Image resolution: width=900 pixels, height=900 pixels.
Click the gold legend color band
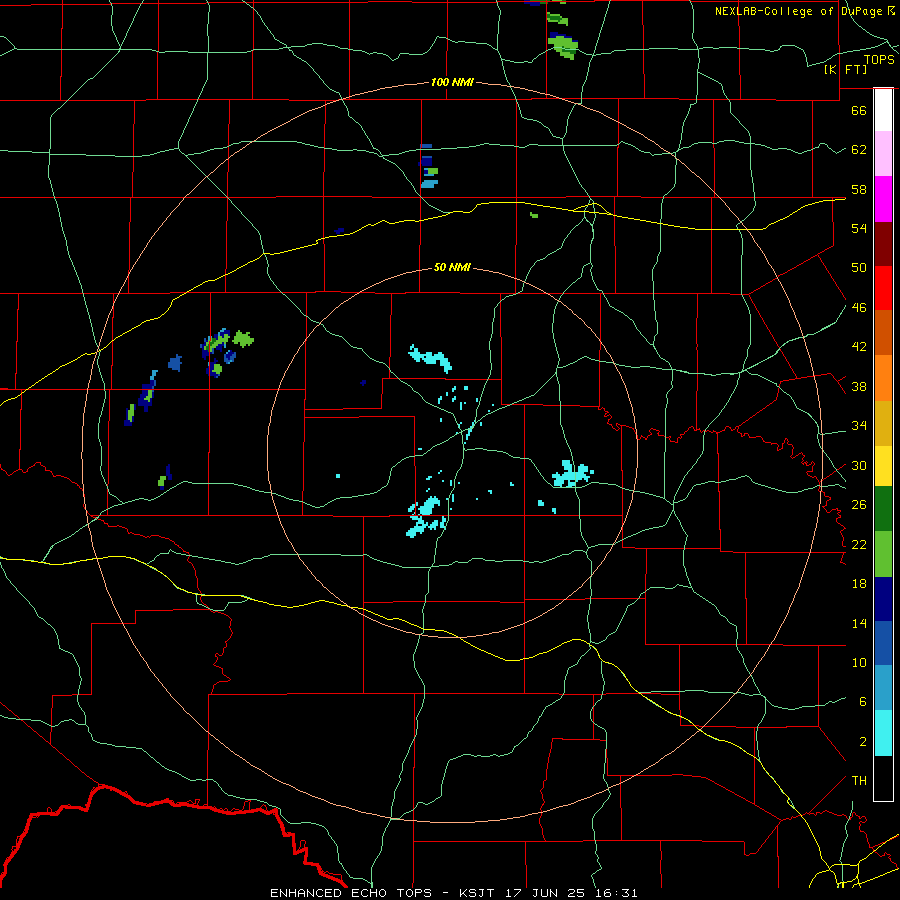883,423
